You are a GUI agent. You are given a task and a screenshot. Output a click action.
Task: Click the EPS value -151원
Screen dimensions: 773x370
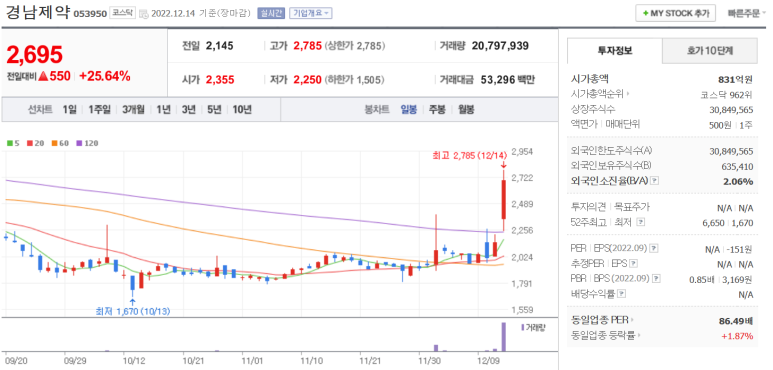click(x=738, y=249)
